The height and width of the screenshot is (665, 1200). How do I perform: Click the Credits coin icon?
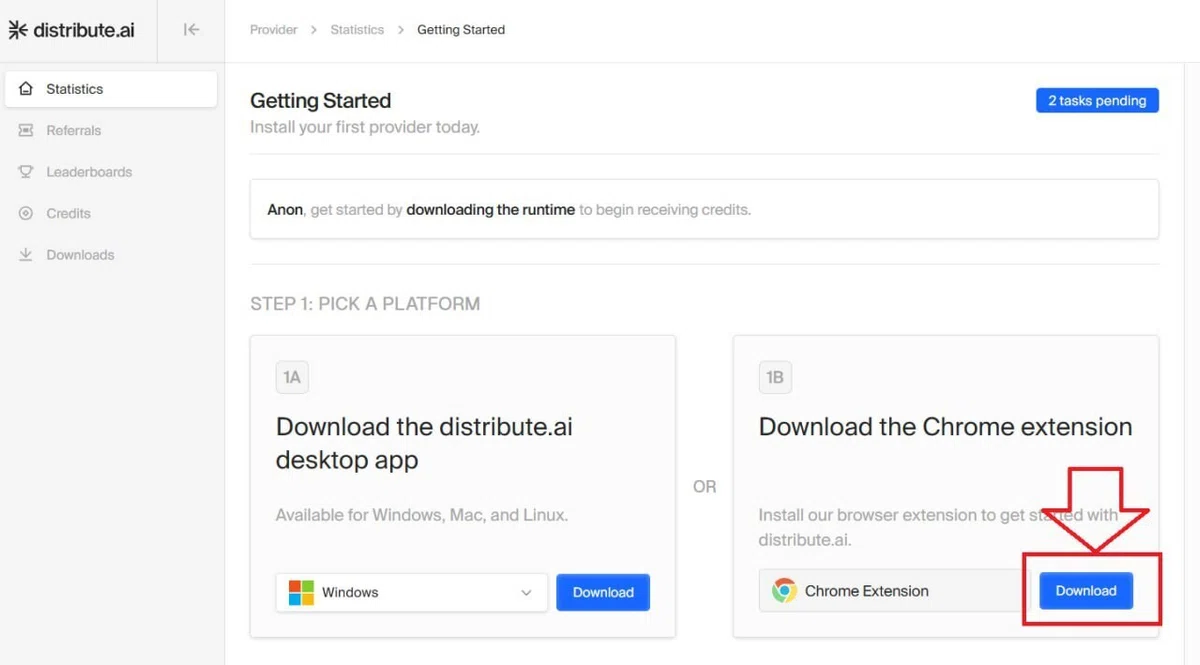tap(26, 213)
